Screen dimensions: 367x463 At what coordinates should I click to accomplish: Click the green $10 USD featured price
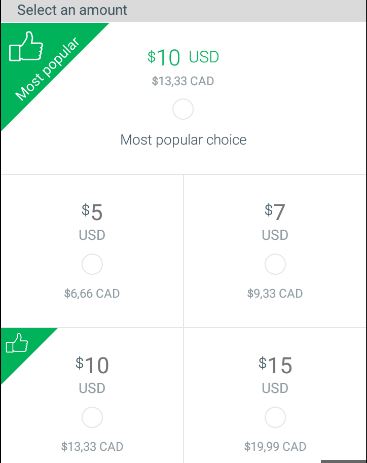(183, 57)
